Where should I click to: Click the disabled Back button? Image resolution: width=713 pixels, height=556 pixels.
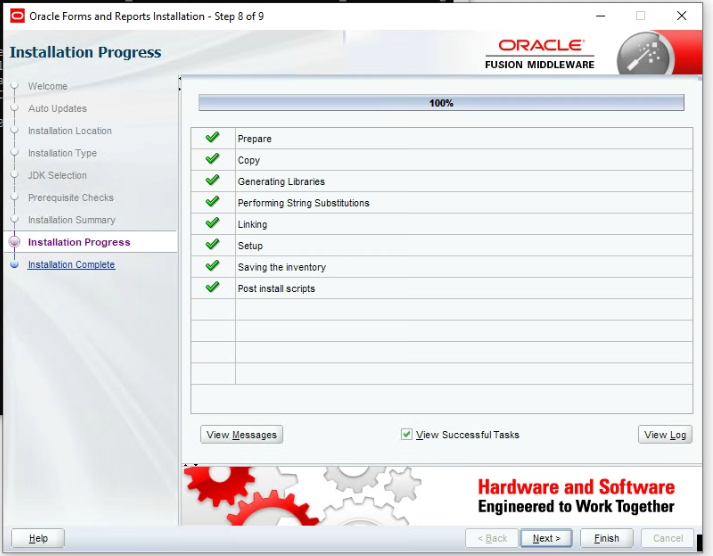[x=492, y=538]
